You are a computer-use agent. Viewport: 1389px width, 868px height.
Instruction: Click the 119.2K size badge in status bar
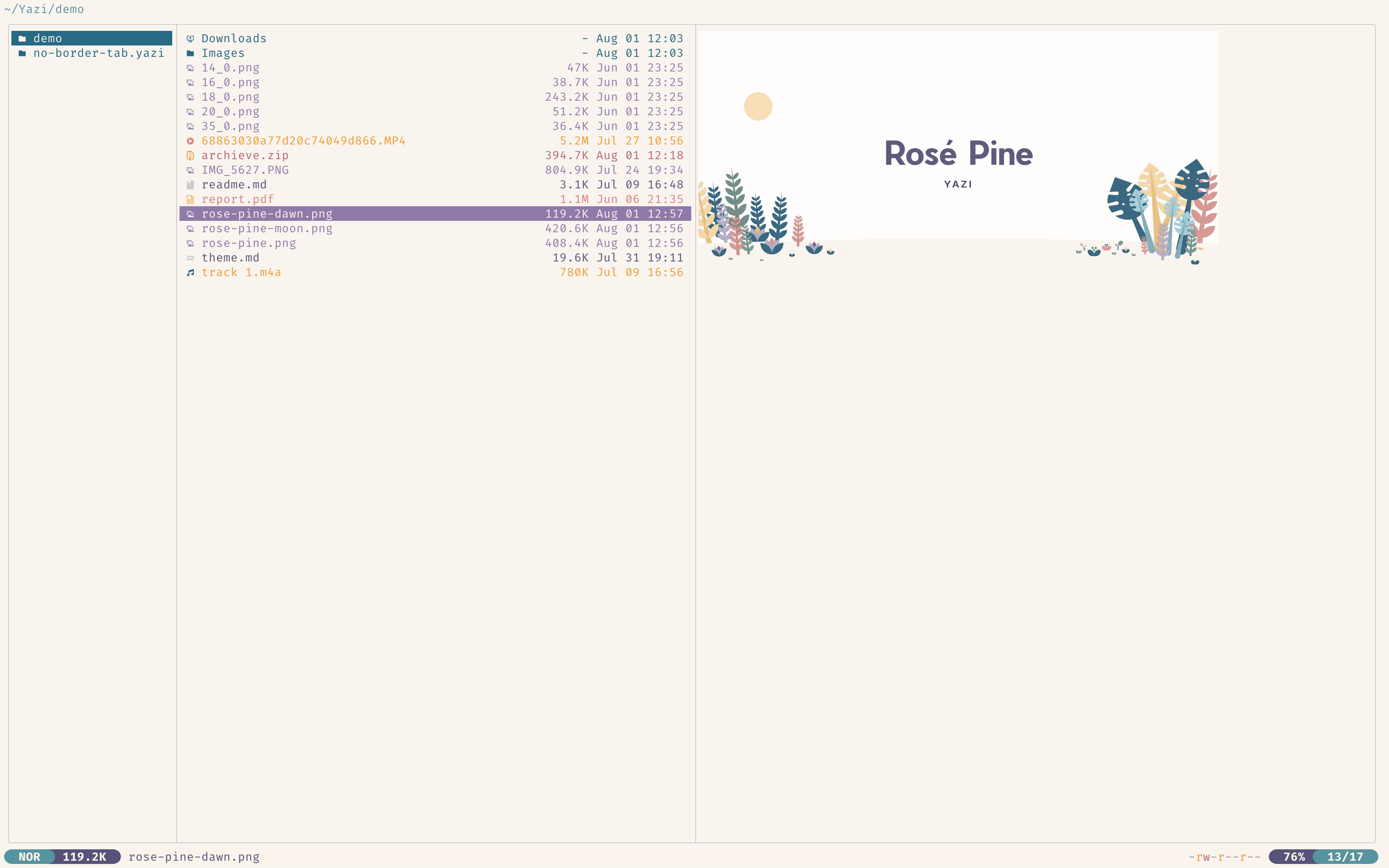(x=84, y=857)
